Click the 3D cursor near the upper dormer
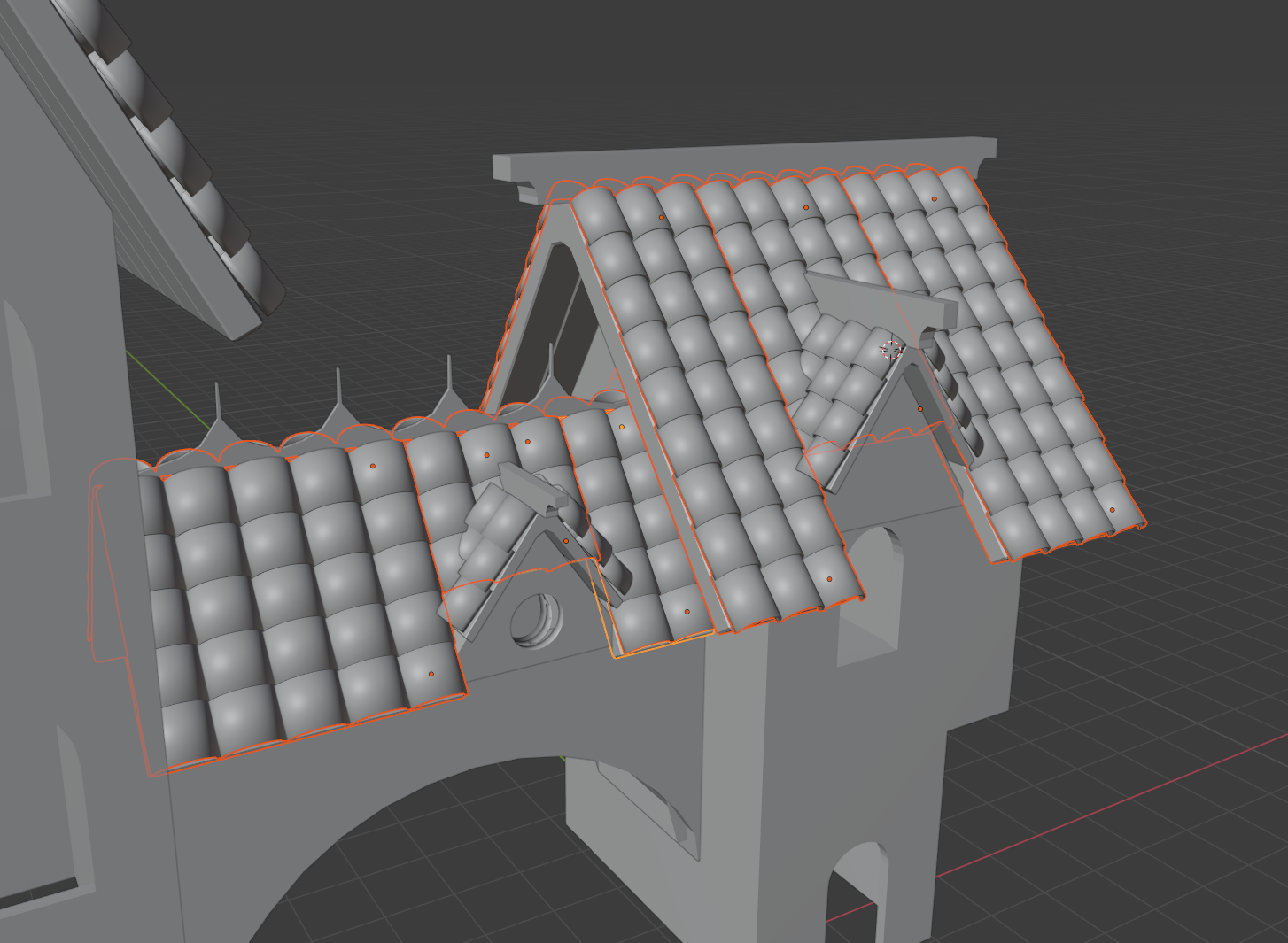Image resolution: width=1288 pixels, height=943 pixels. tap(891, 350)
